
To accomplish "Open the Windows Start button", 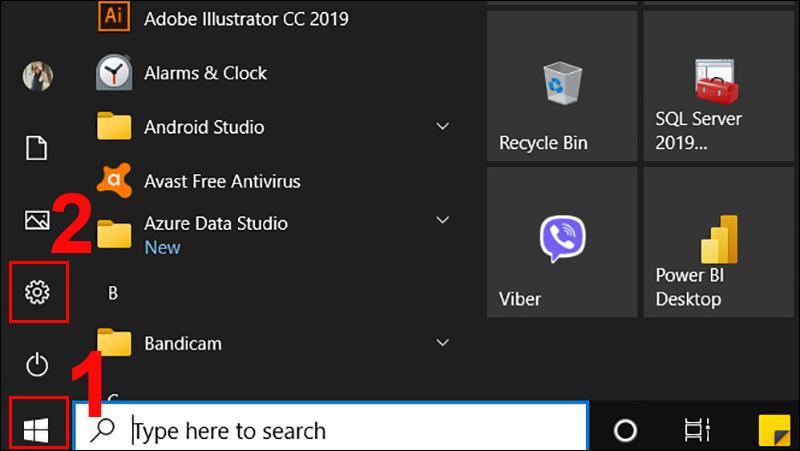I will tap(36, 430).
